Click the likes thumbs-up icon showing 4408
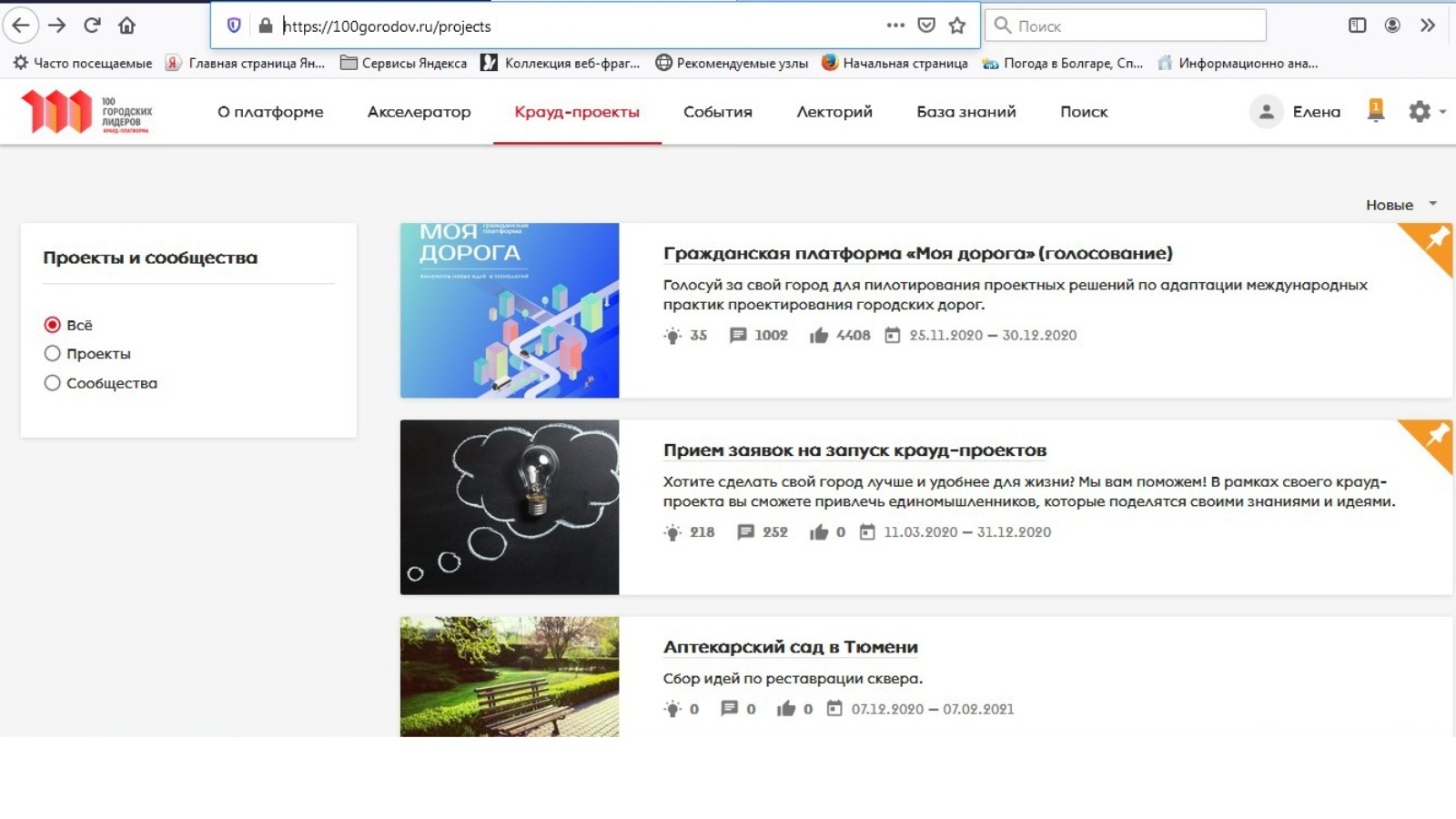 click(x=819, y=336)
